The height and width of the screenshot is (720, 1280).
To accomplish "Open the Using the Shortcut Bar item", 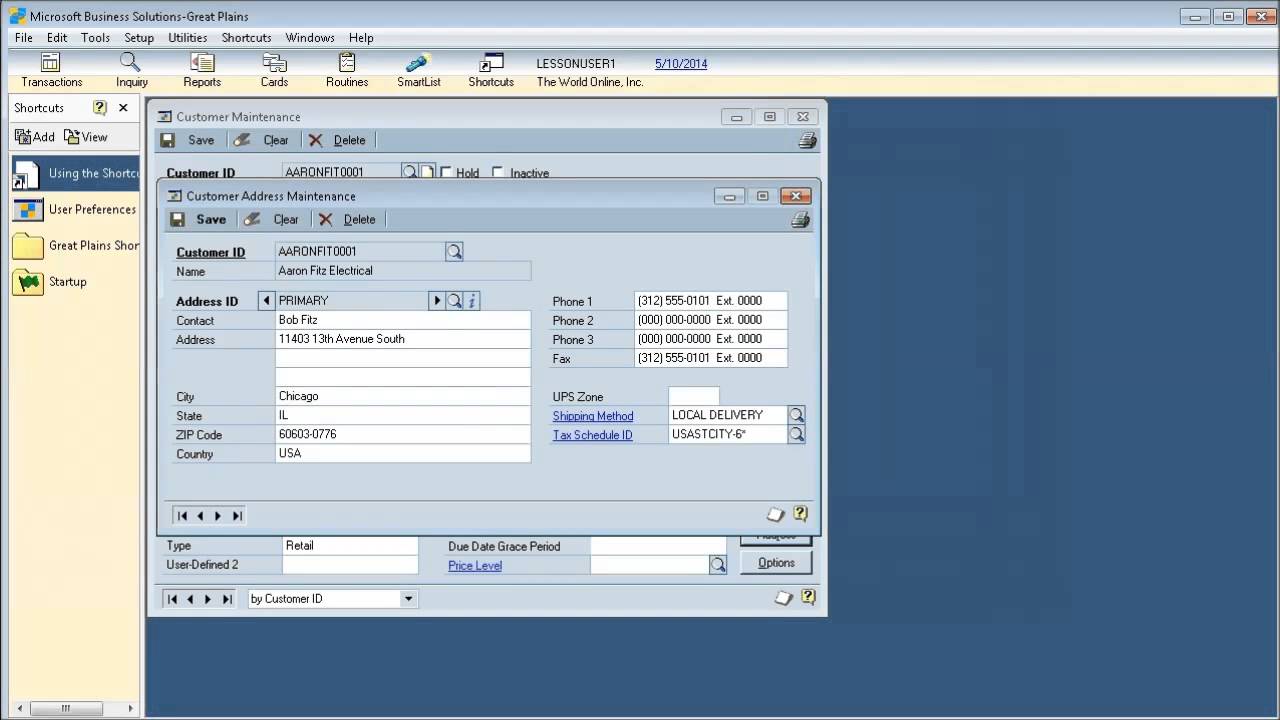I will pyautogui.click(x=75, y=173).
